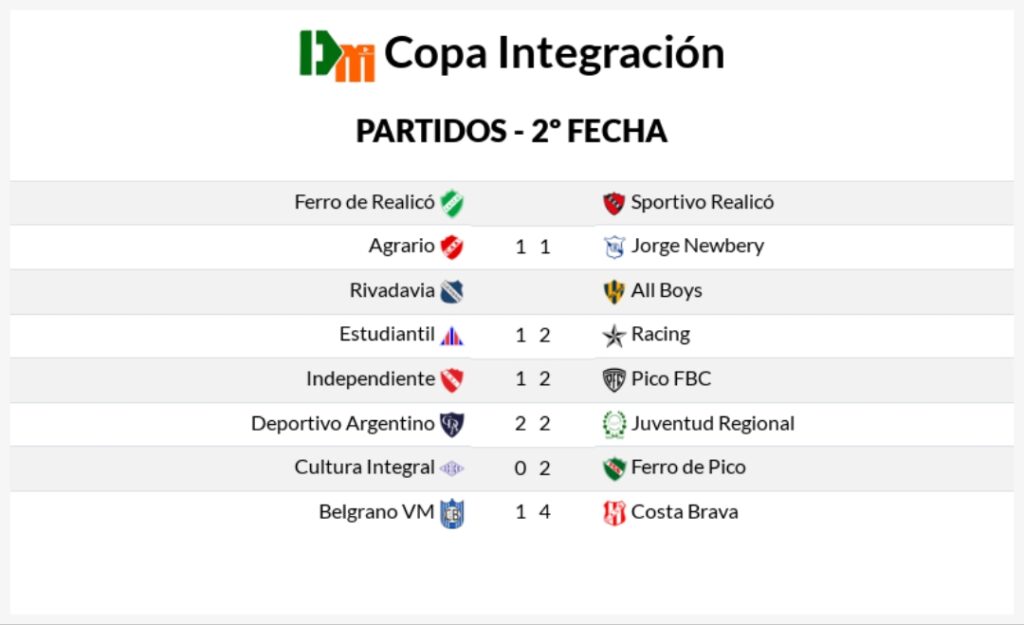Select the Cultura Integral team name
This screenshot has height=625, width=1024.
[x=364, y=467]
